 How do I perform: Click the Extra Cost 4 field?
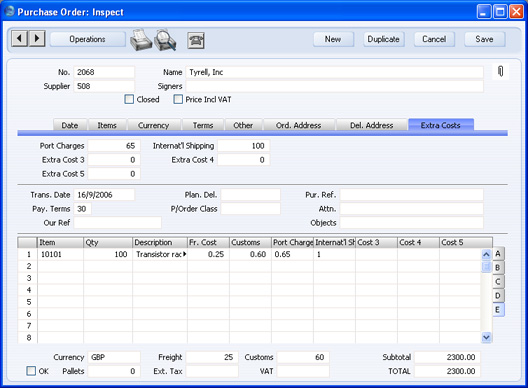click(x=243, y=160)
